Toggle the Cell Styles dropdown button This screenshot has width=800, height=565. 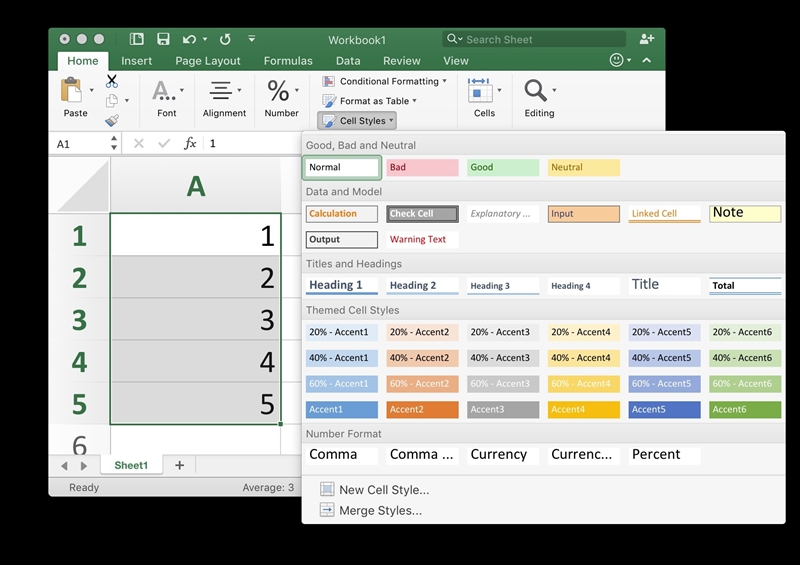[357, 121]
